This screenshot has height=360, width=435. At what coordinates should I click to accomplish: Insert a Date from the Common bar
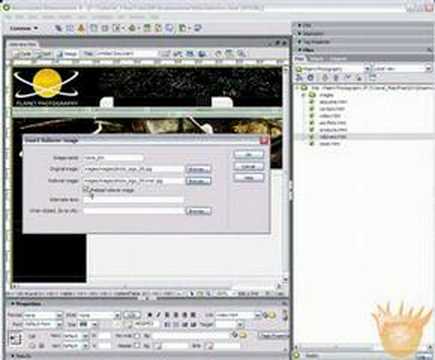pos(147,28)
